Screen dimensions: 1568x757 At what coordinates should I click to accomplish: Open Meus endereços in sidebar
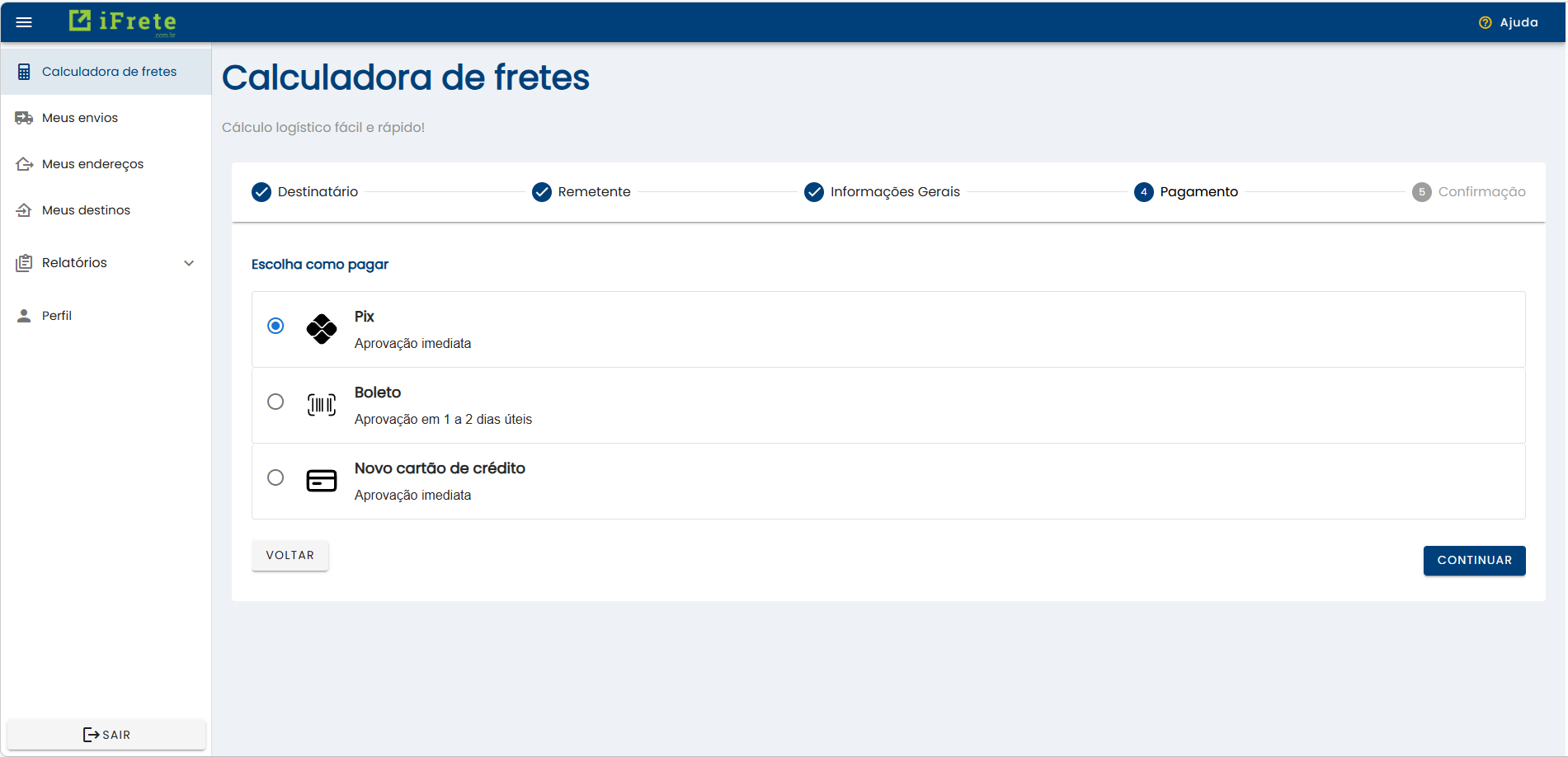pyautogui.click(x=92, y=164)
